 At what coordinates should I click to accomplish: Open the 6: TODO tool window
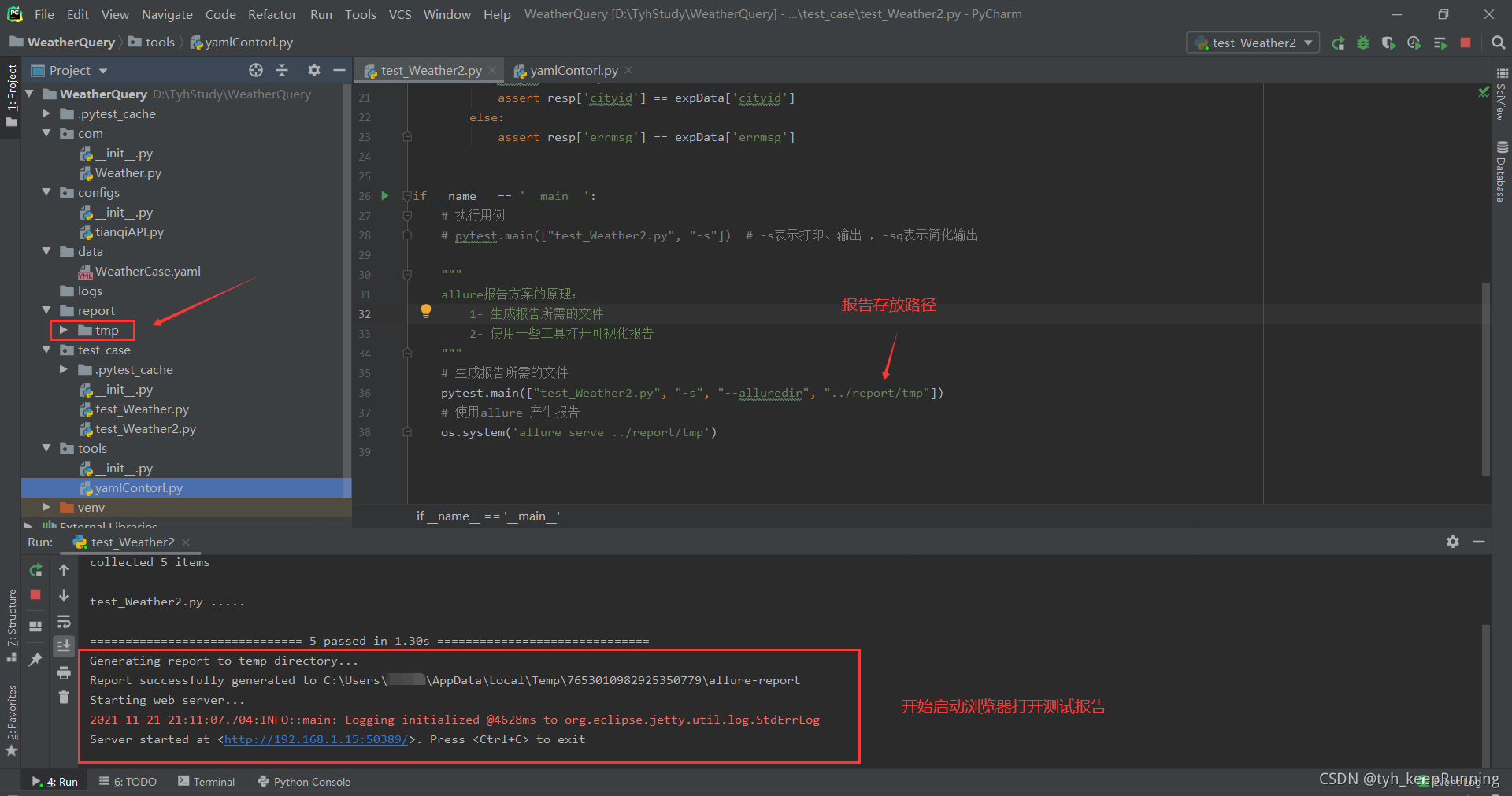[x=128, y=782]
